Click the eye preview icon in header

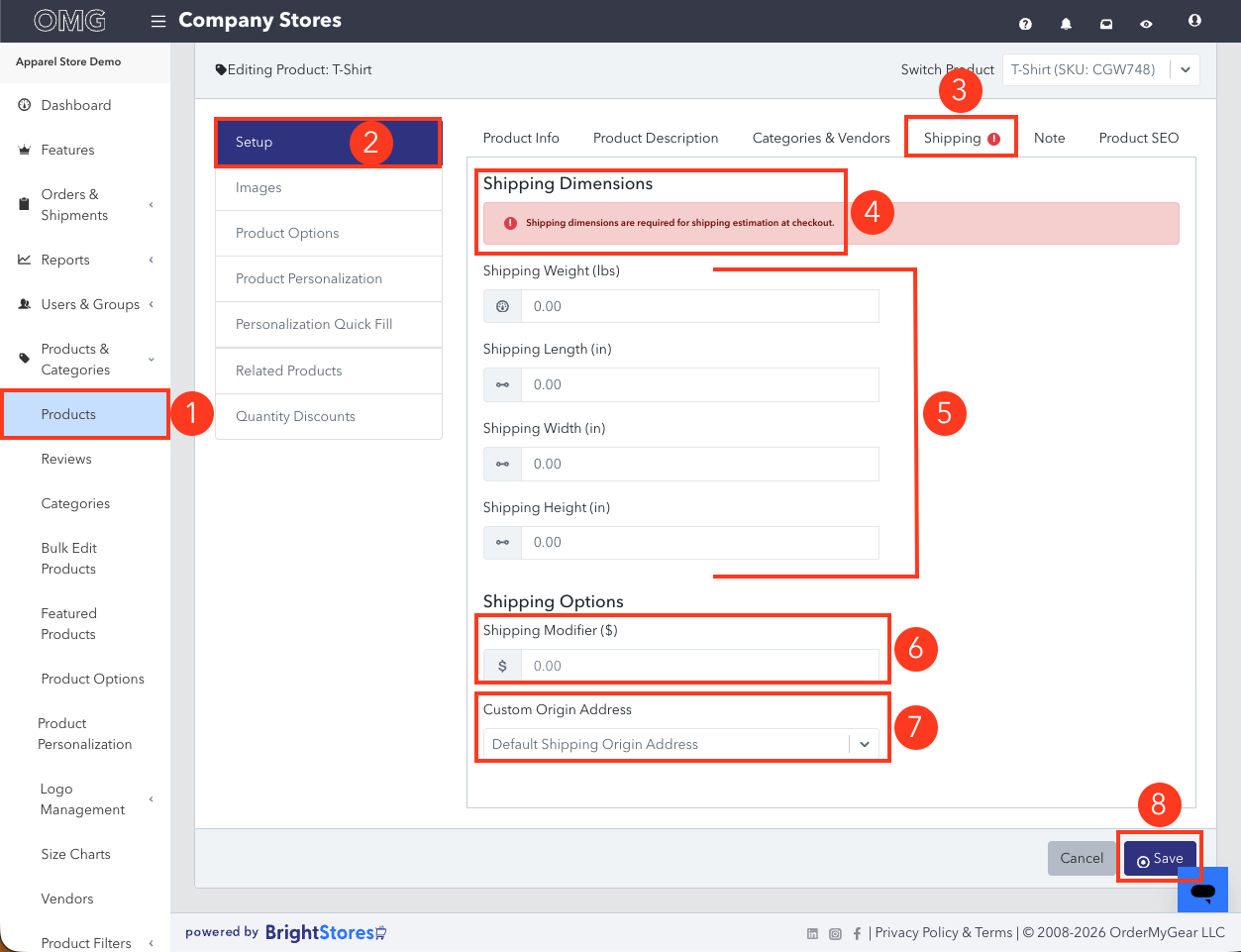tap(1146, 24)
